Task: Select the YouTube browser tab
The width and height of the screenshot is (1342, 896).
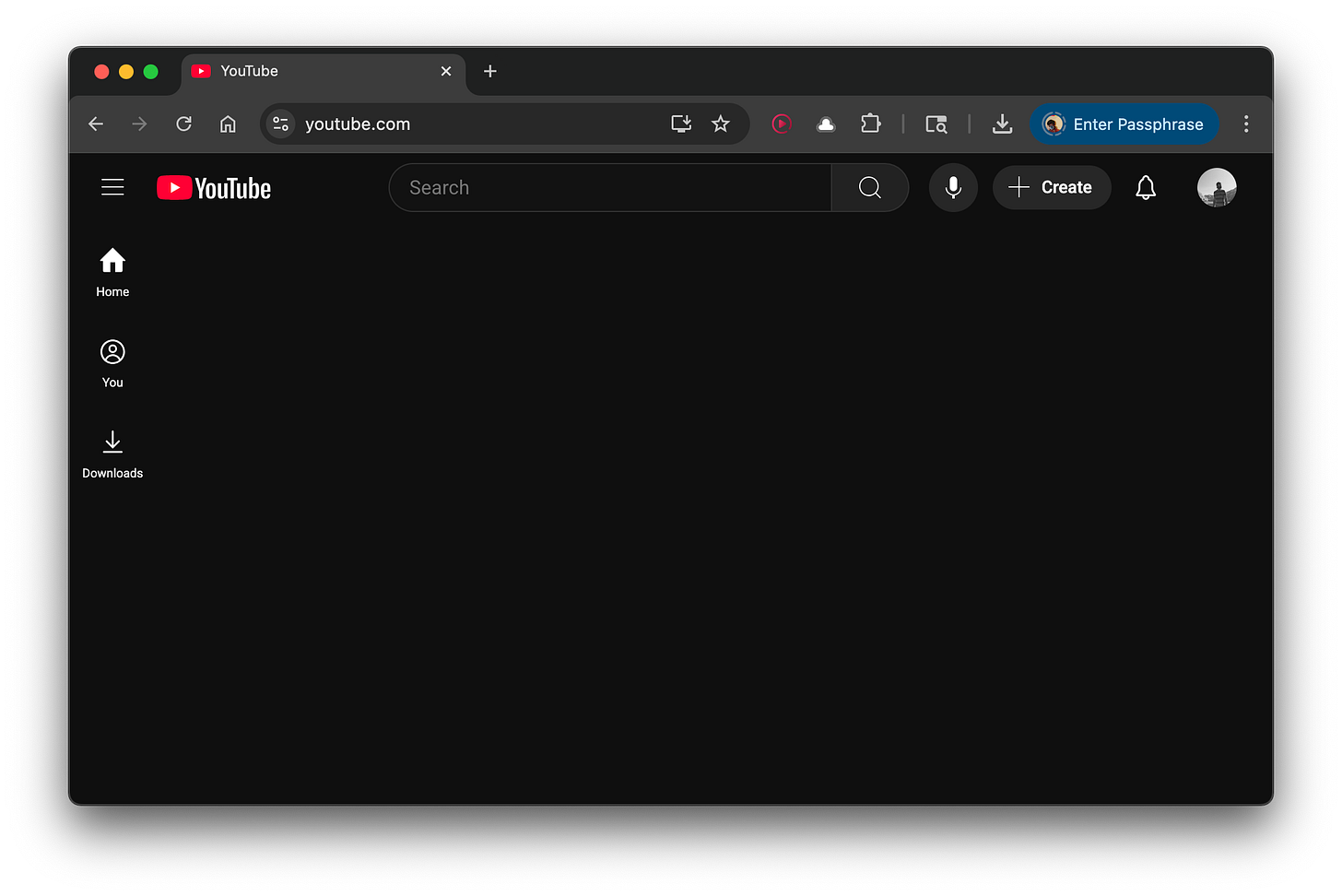Action: pos(323,72)
